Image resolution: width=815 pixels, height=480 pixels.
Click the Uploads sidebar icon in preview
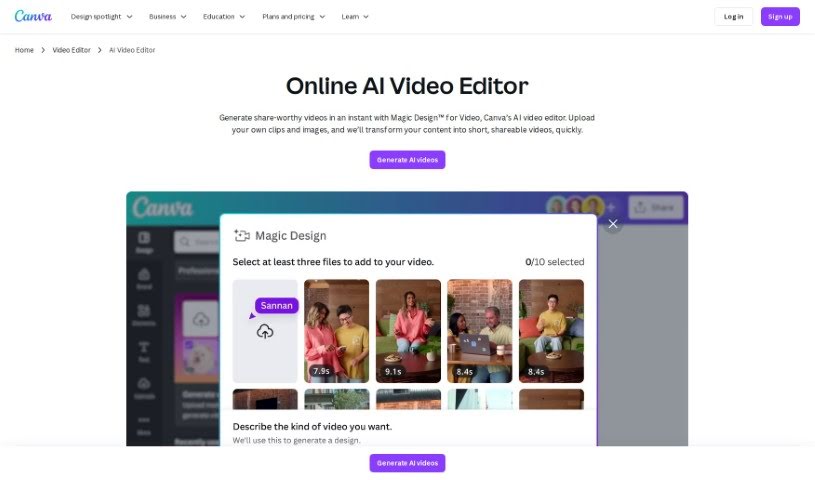(144, 388)
